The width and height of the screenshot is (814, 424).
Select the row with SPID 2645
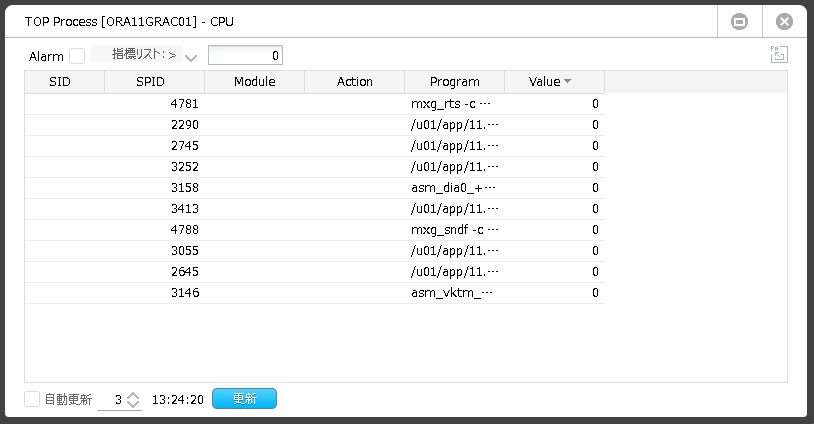tap(315, 272)
